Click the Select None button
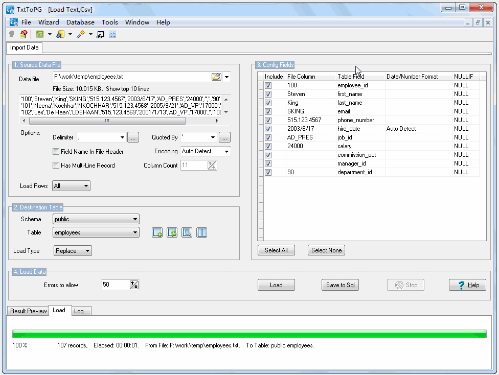 click(x=326, y=250)
